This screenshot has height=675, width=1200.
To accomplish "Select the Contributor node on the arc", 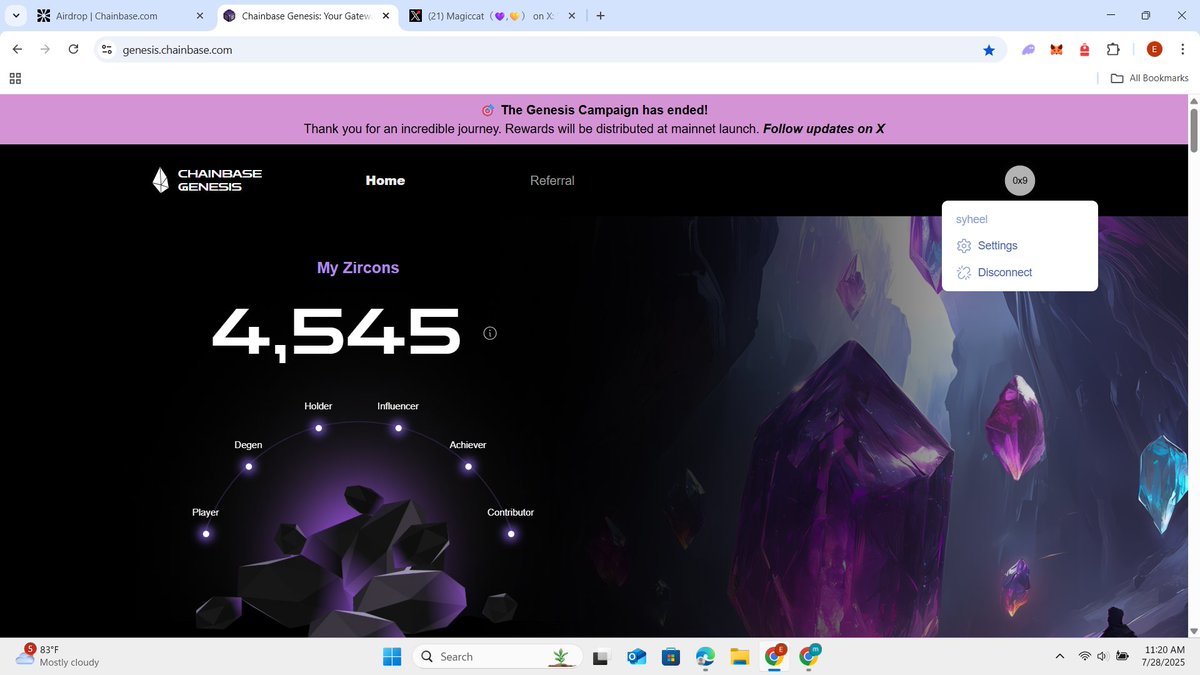I will tap(511, 534).
